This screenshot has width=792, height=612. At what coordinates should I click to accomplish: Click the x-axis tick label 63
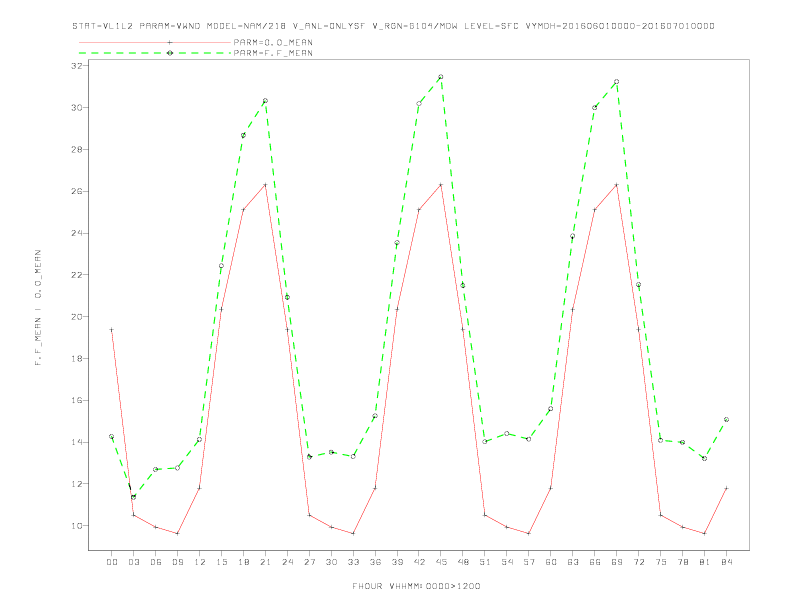[573, 562]
